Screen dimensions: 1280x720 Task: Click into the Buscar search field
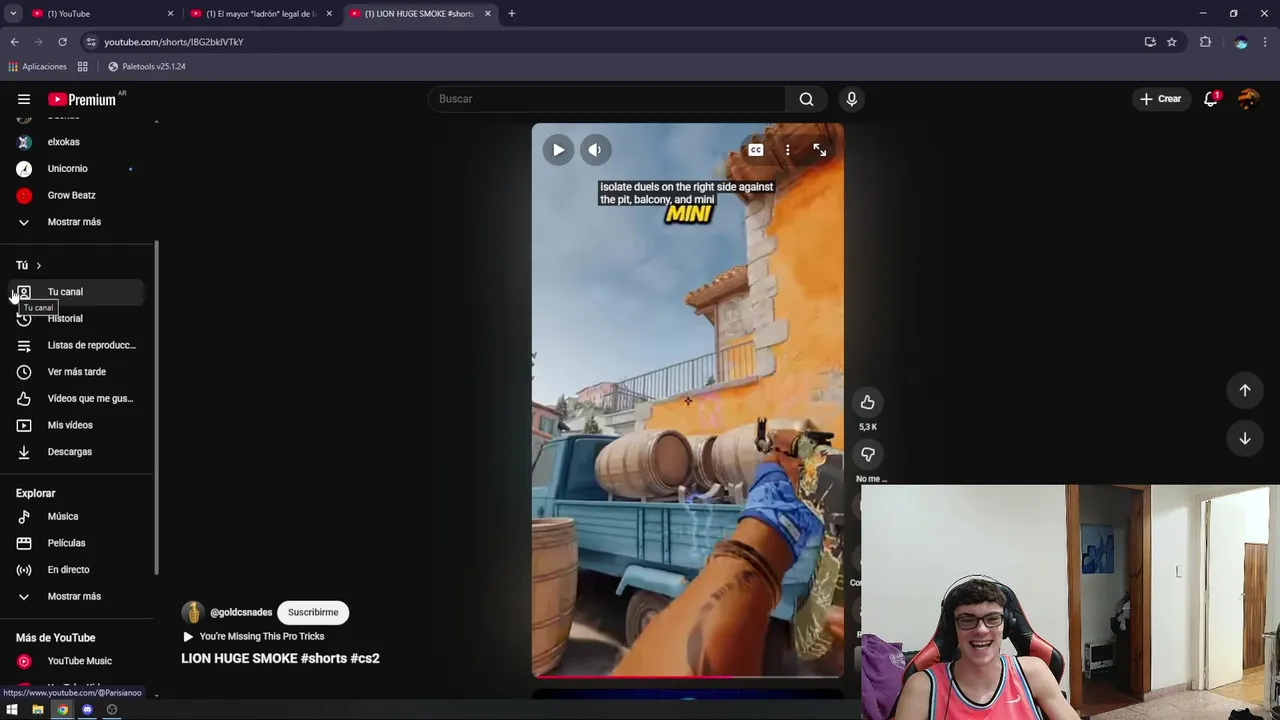(607, 99)
